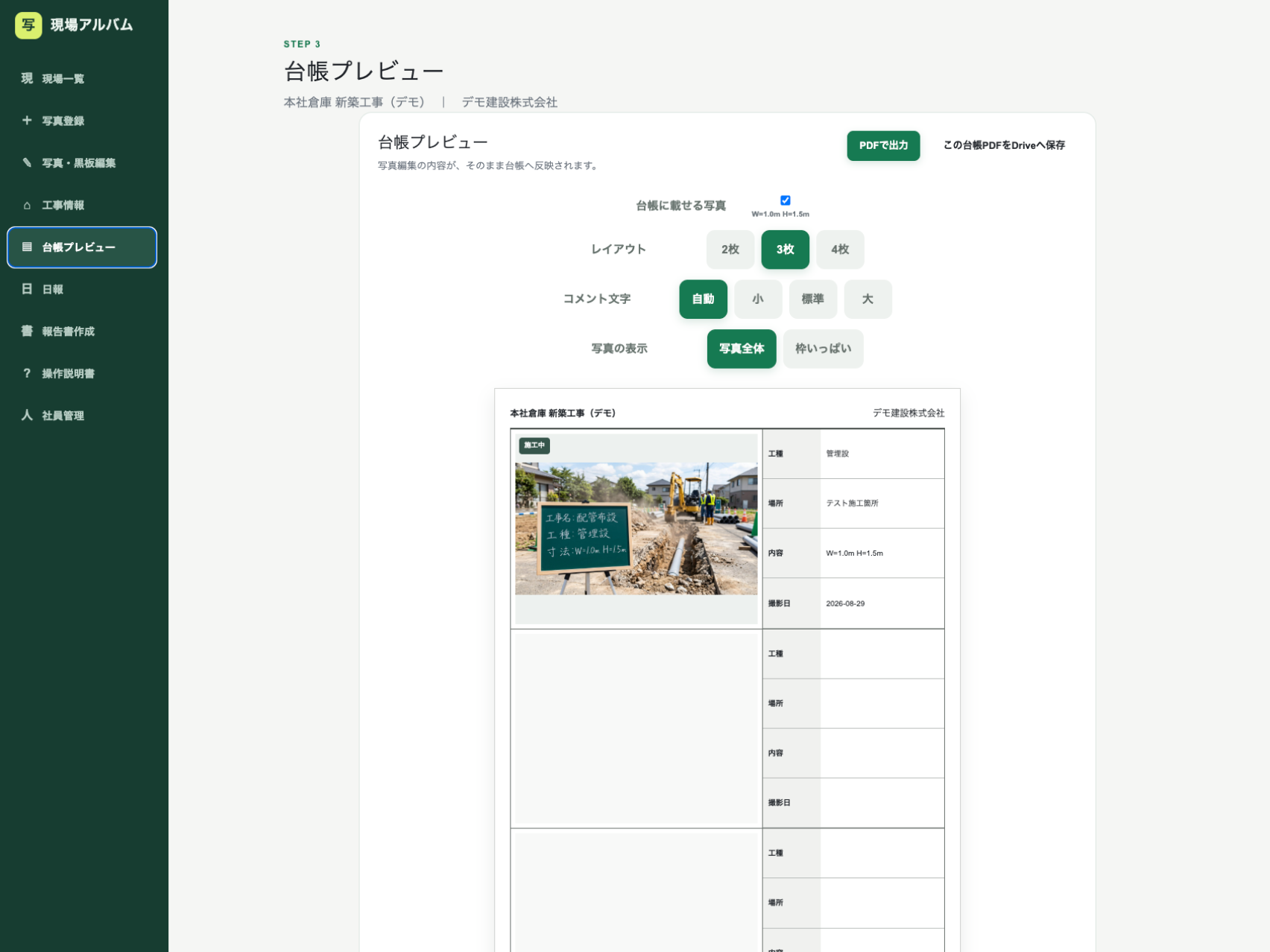Click the question mark icon for 操作説明書
Viewport: 1270px width, 952px height.
click(x=27, y=373)
